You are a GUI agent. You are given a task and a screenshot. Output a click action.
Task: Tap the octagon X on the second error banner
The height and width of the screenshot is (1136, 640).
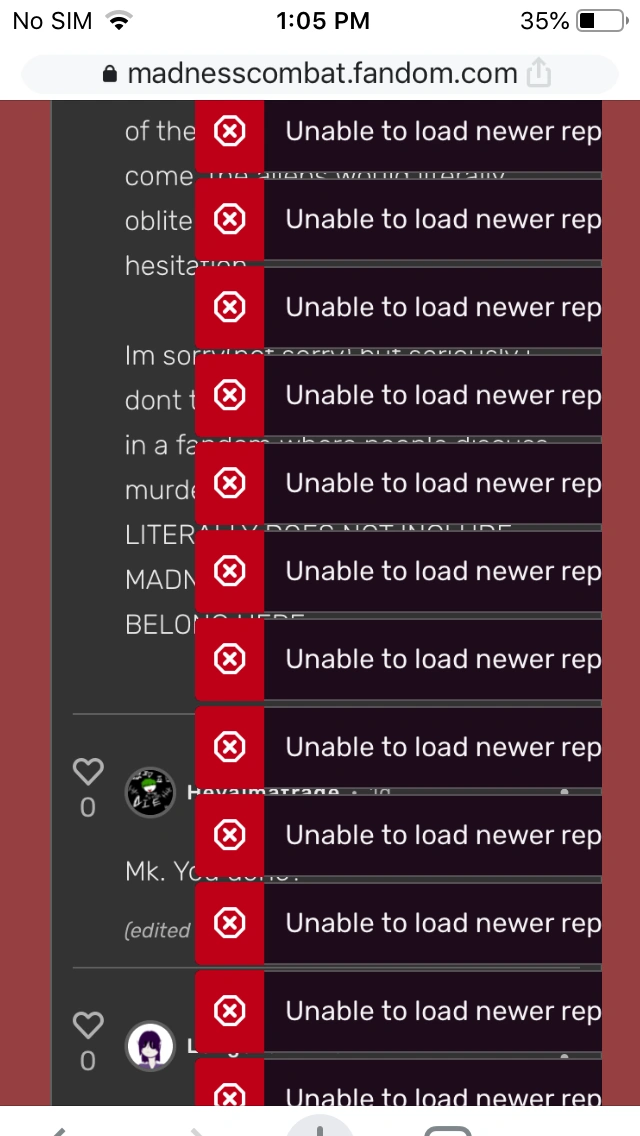[x=230, y=219]
